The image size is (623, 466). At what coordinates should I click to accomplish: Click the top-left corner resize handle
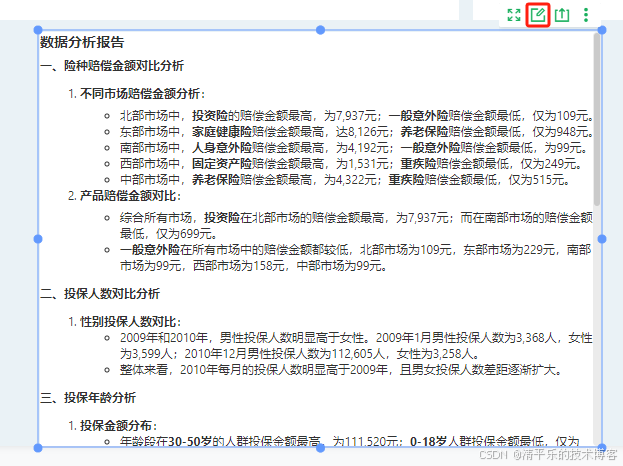[38, 30]
